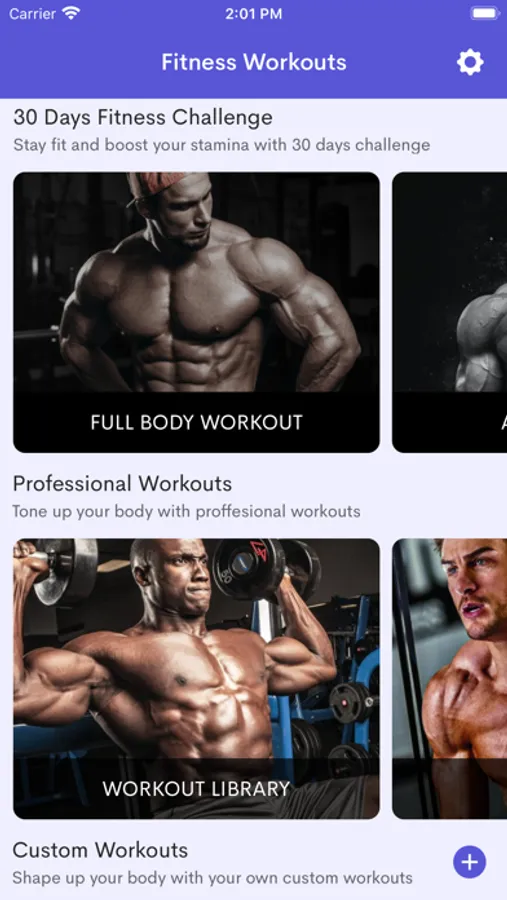Select the FULL BODY WORKOUT label bar
This screenshot has height=900, width=507.
196,422
